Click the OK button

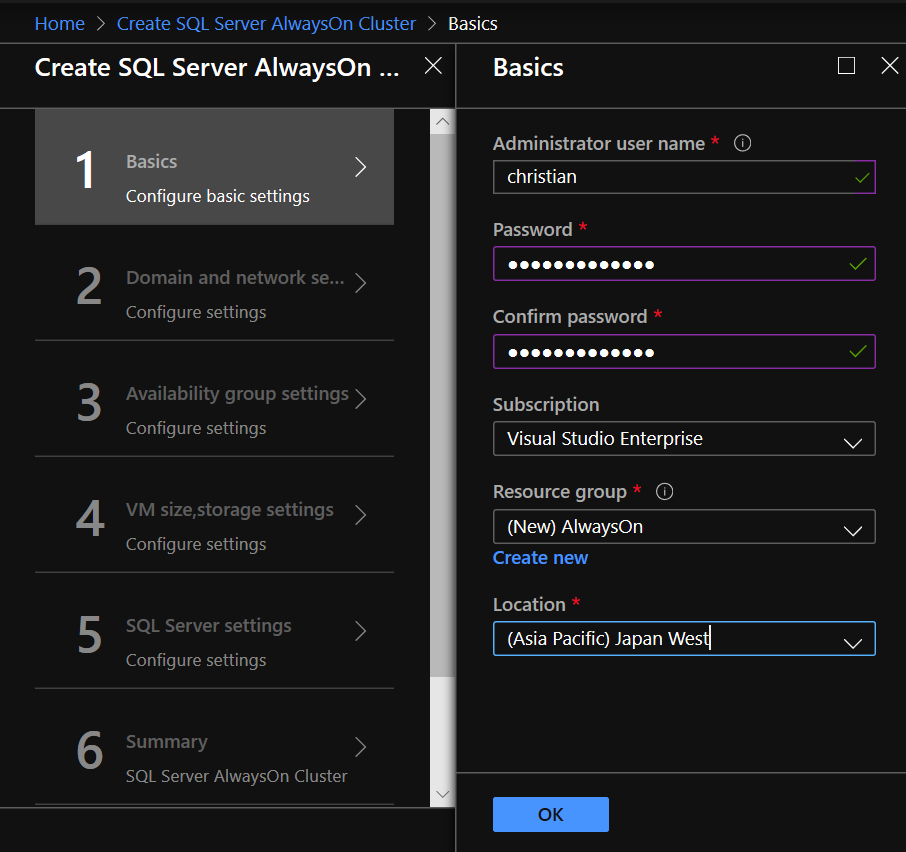click(x=550, y=814)
